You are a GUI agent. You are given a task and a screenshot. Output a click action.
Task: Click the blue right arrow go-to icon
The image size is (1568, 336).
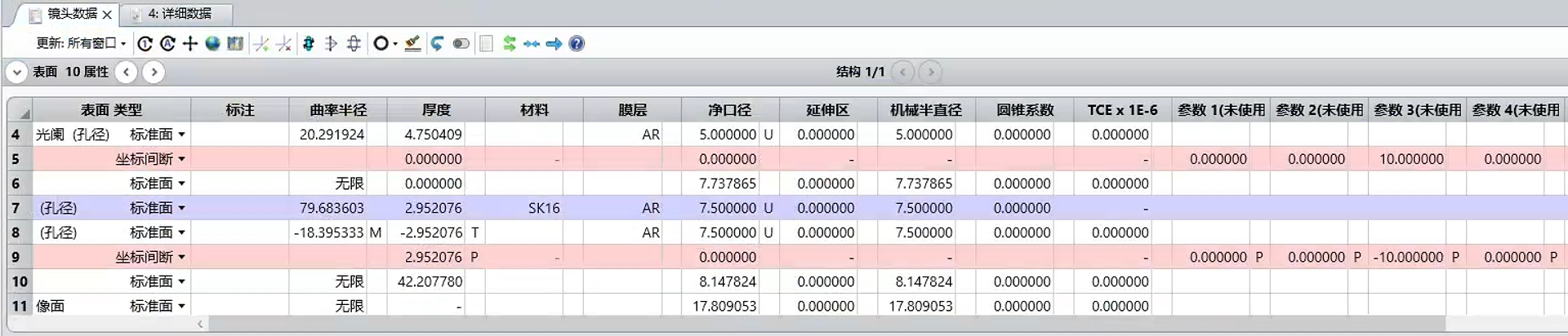555,44
